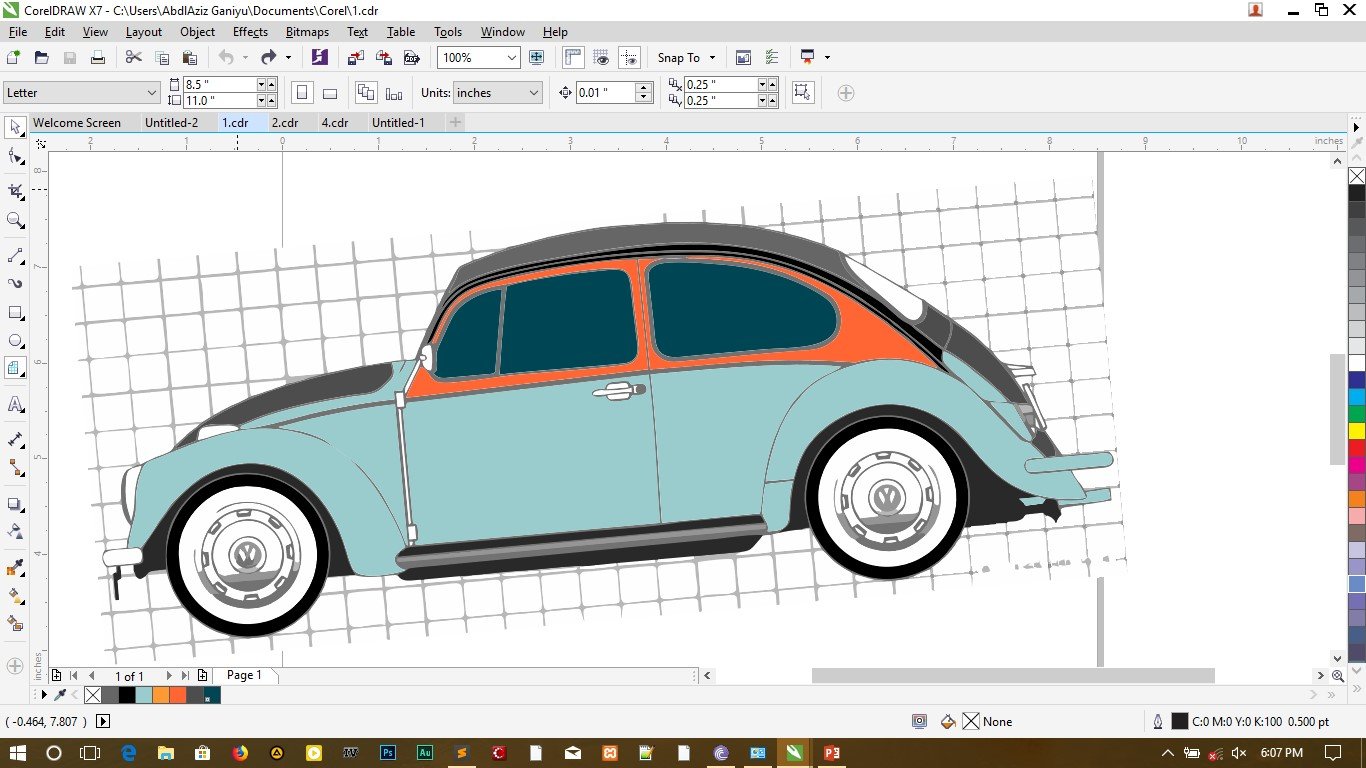Click the New document icon
Viewport: 1366px width, 768px height.
(14, 58)
